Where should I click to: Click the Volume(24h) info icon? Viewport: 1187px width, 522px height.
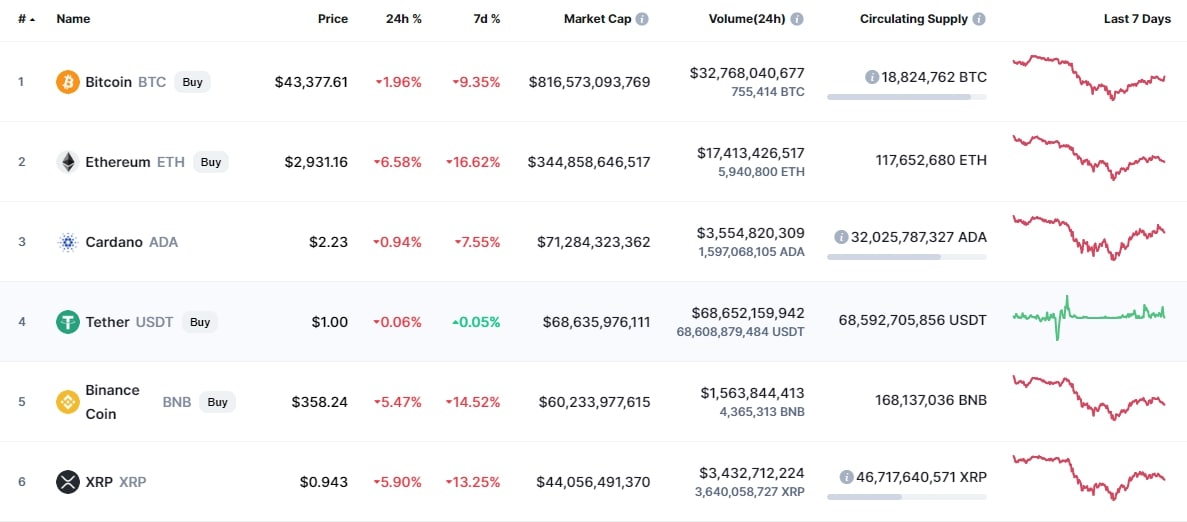pos(797,19)
